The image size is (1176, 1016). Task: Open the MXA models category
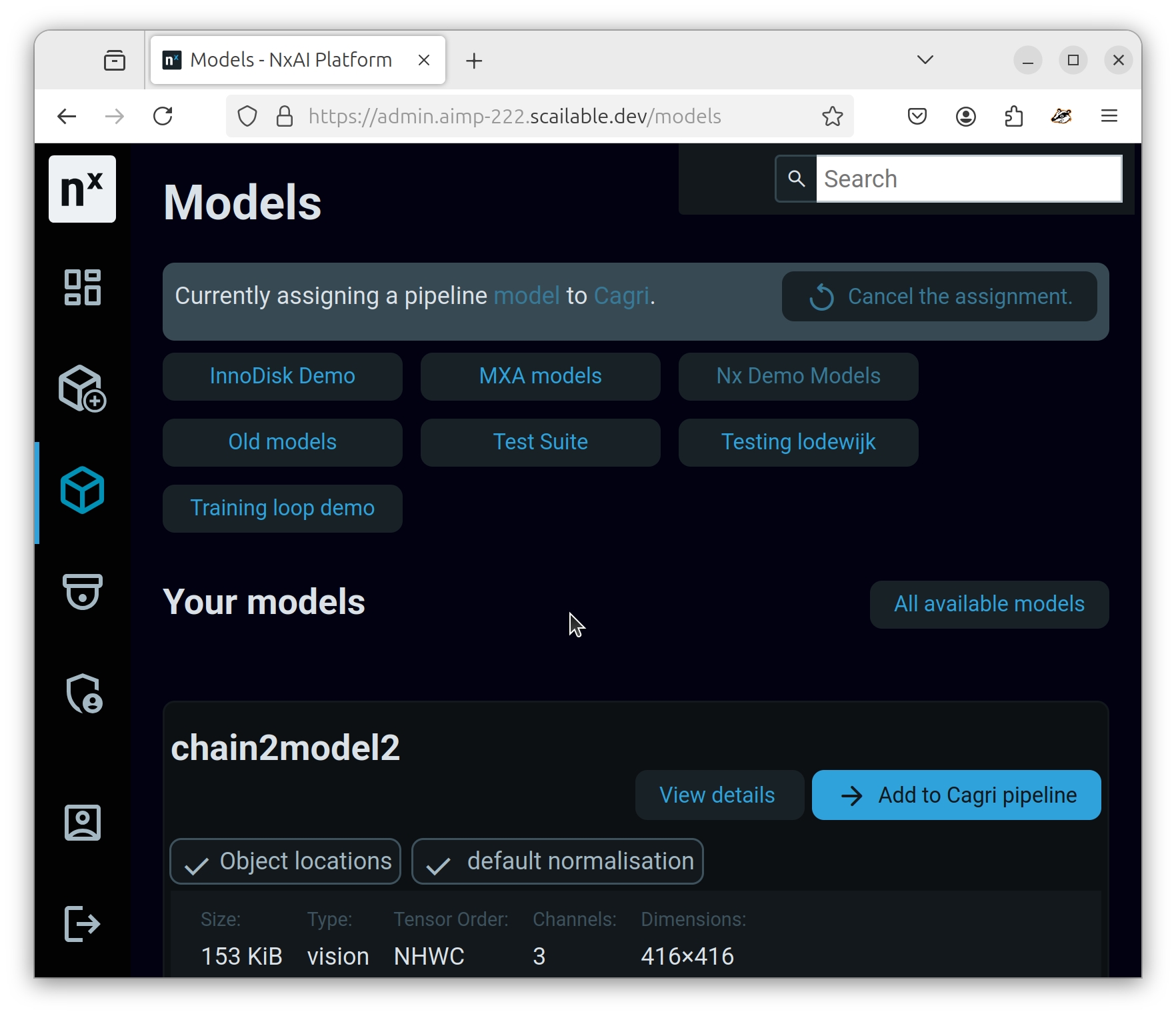pos(540,376)
